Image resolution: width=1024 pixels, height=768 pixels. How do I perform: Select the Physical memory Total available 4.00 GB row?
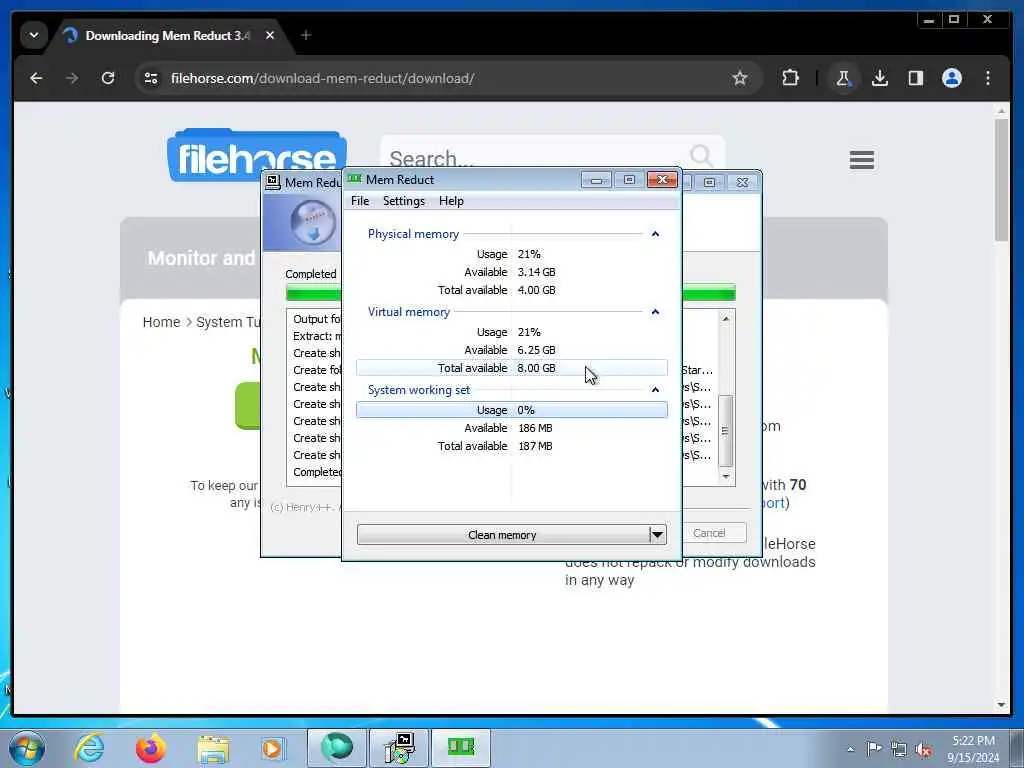(x=511, y=290)
